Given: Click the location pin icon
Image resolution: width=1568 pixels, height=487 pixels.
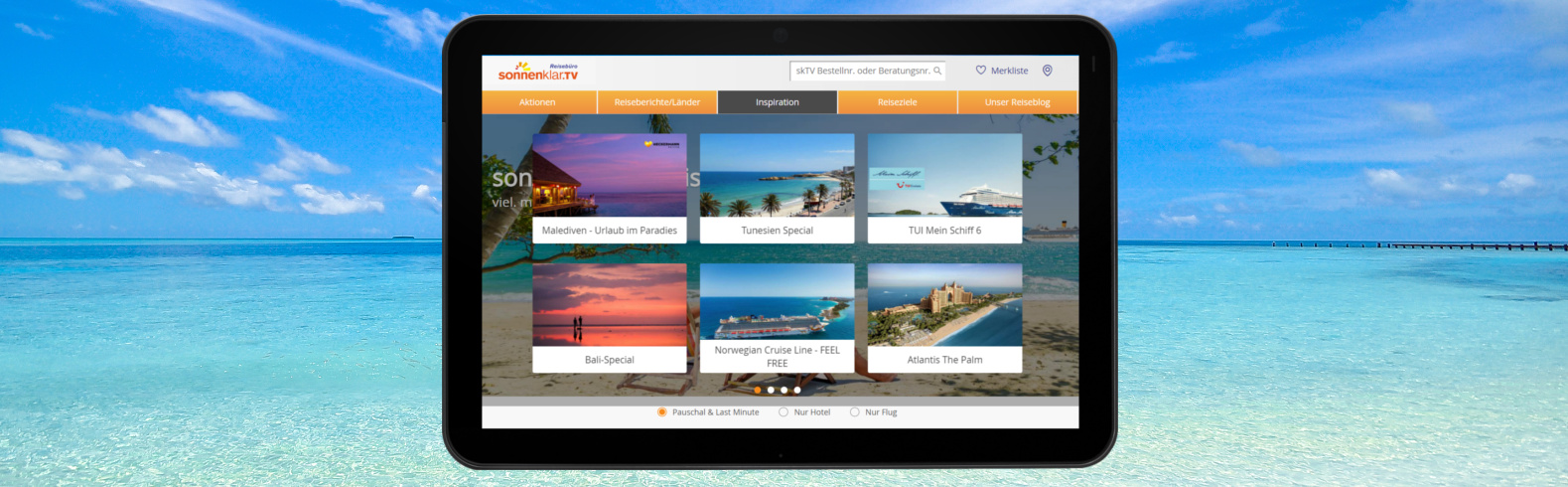Looking at the screenshot, I should [x=1047, y=71].
